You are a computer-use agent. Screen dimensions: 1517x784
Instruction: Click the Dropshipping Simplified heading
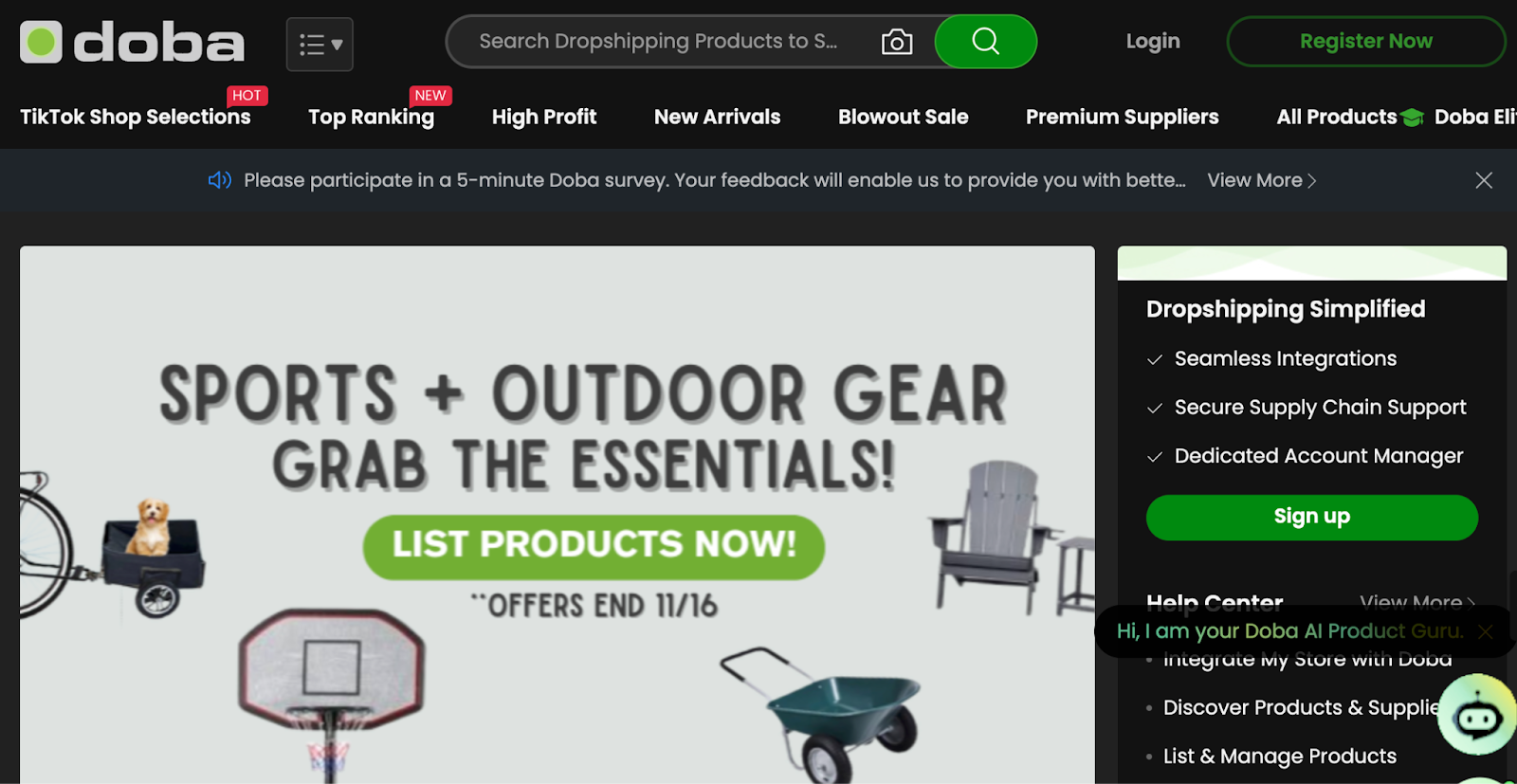click(x=1285, y=309)
